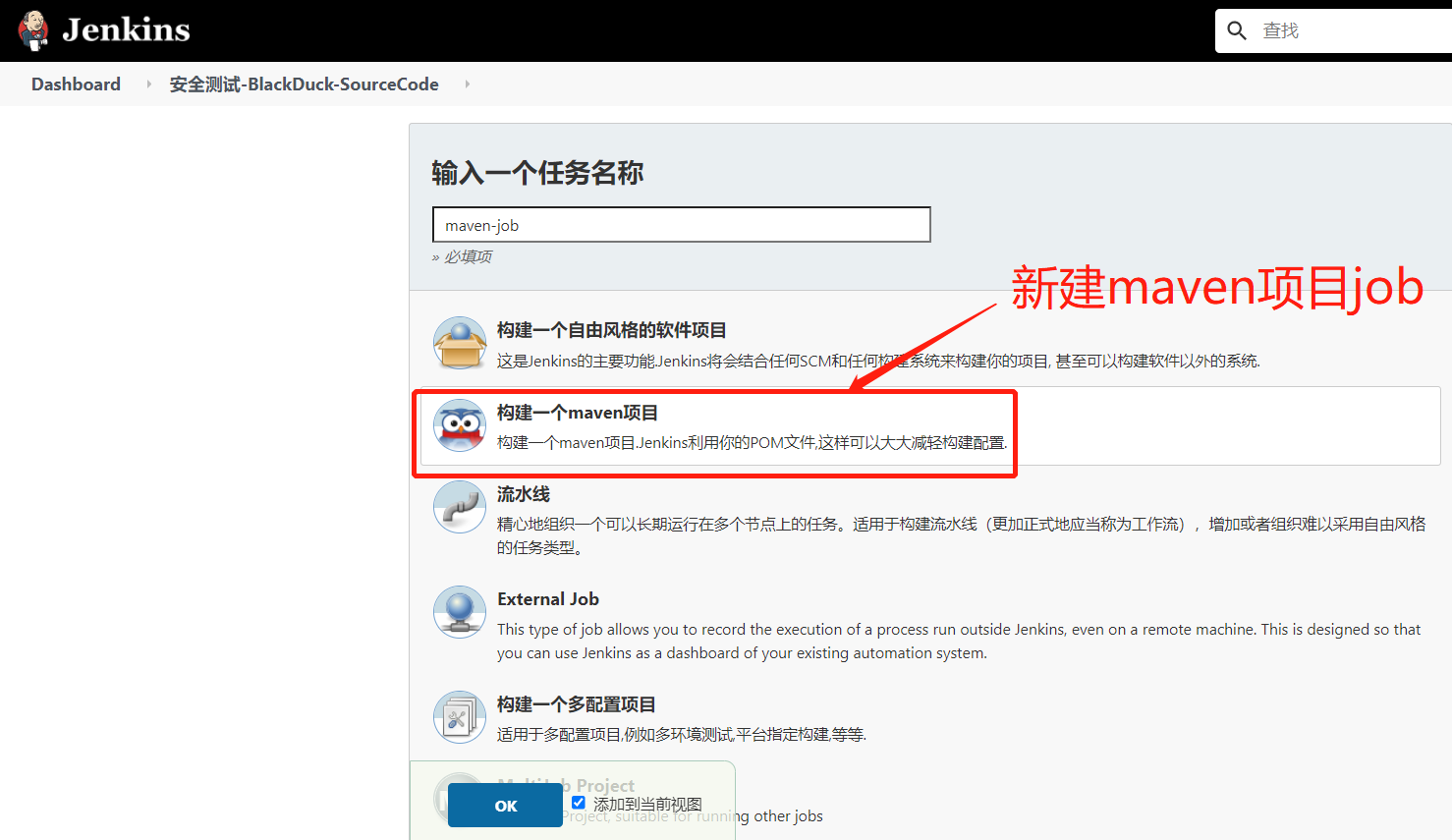The height and width of the screenshot is (840, 1452).
Task: Select the 构建一个自由风格的软件项目 job type
Action: click(612, 330)
